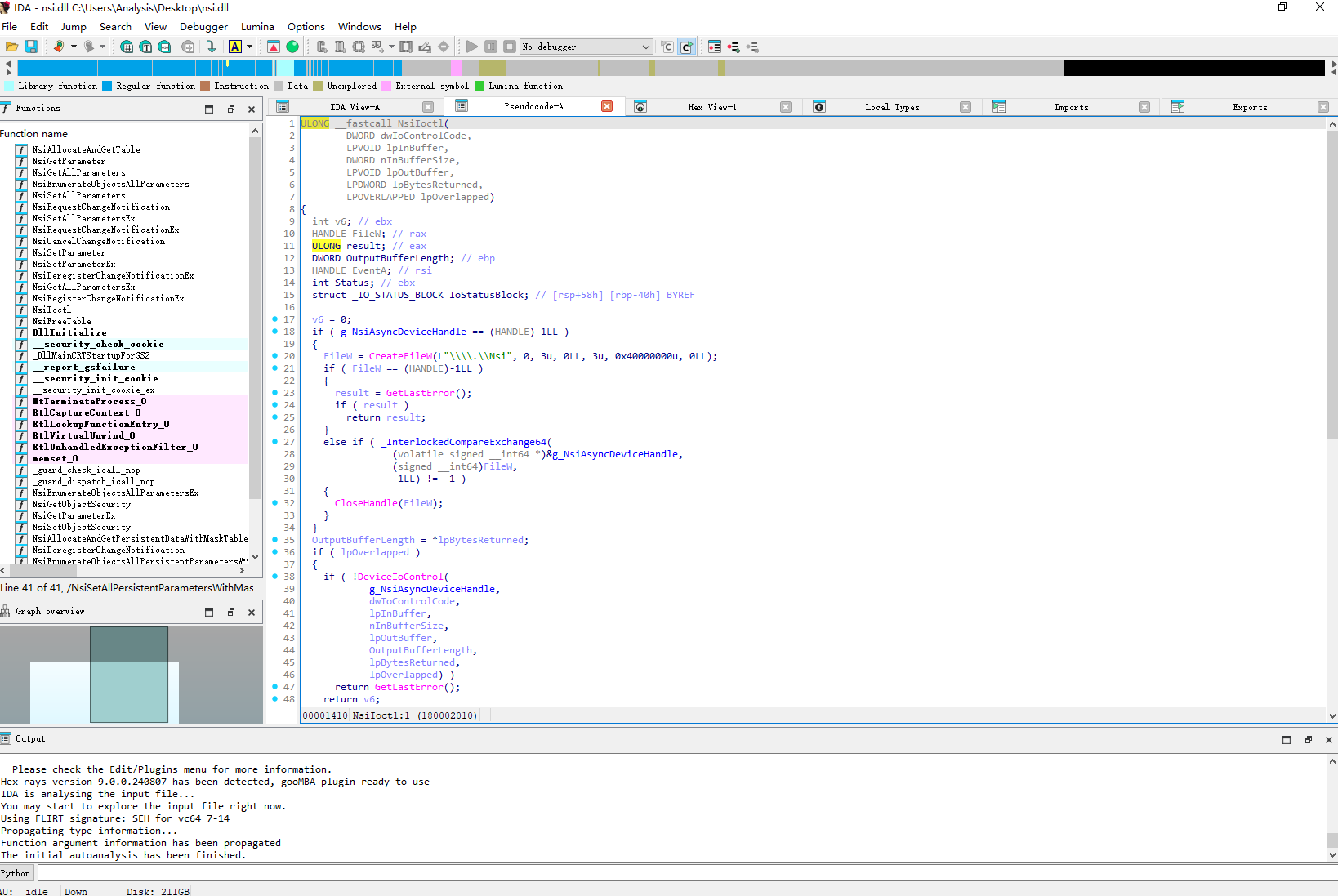This screenshot has width=1338, height=896.
Task: Click the navigation band color overview bar
Action: (671, 68)
